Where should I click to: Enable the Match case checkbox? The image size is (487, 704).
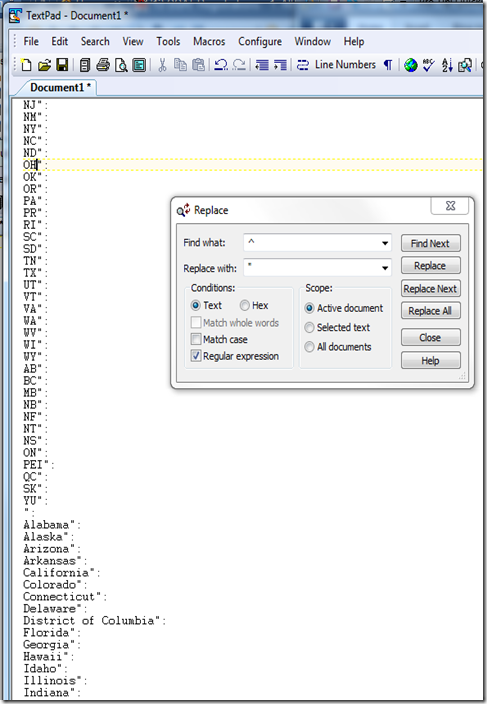(196, 339)
